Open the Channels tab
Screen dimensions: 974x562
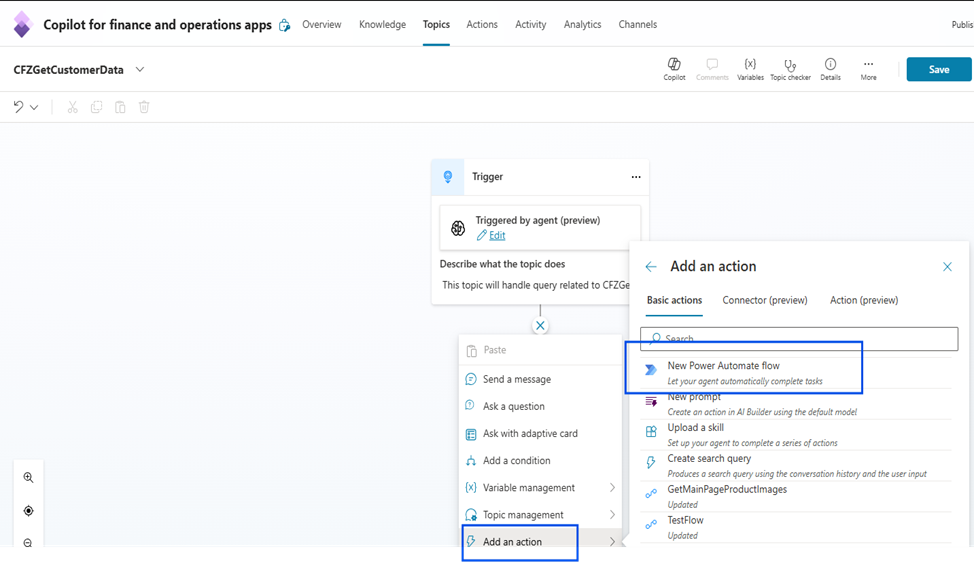(637, 24)
